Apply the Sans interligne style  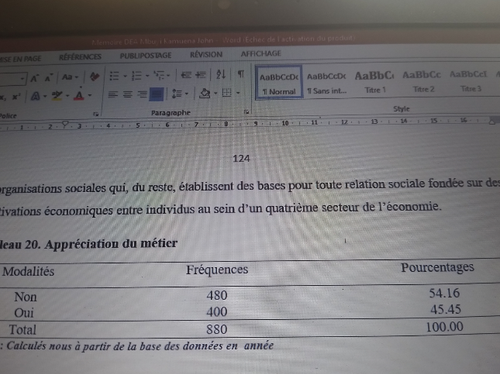[327, 83]
